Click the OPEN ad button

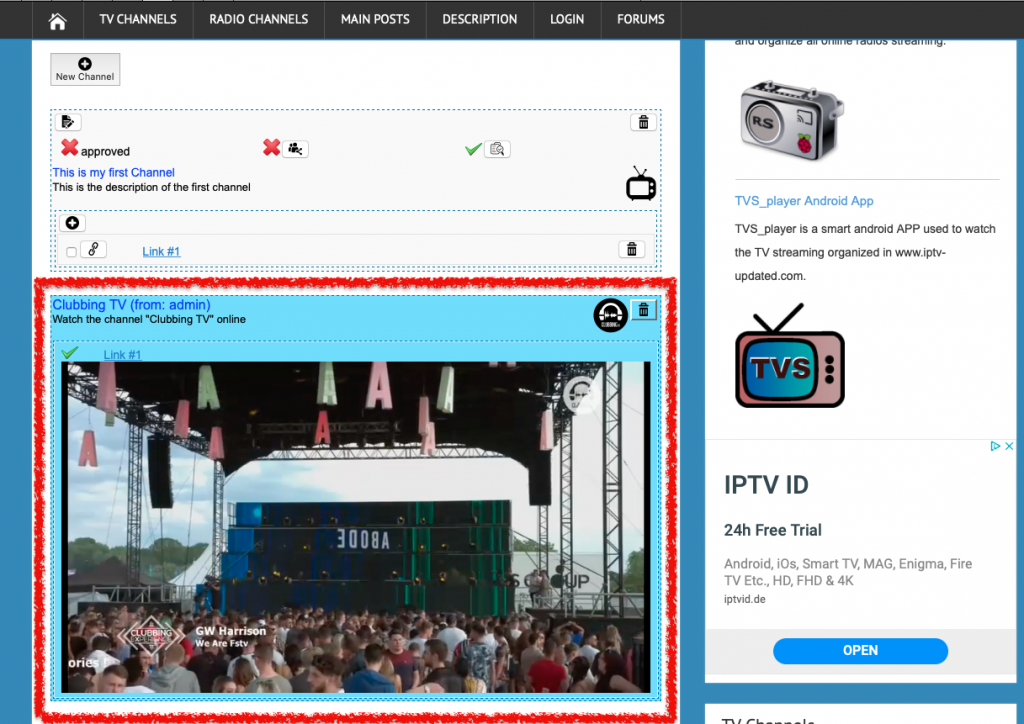tap(860, 651)
